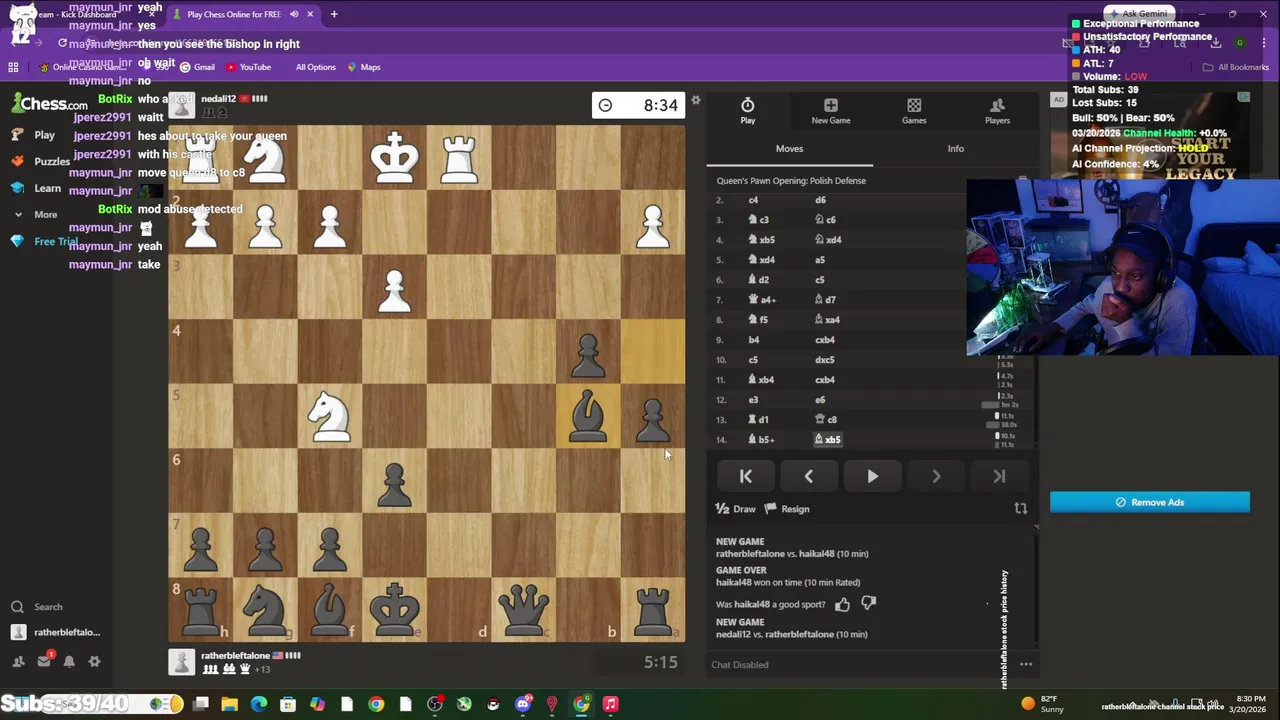Open sidebar settings gear icon
The image size is (1280, 720).
point(94,661)
